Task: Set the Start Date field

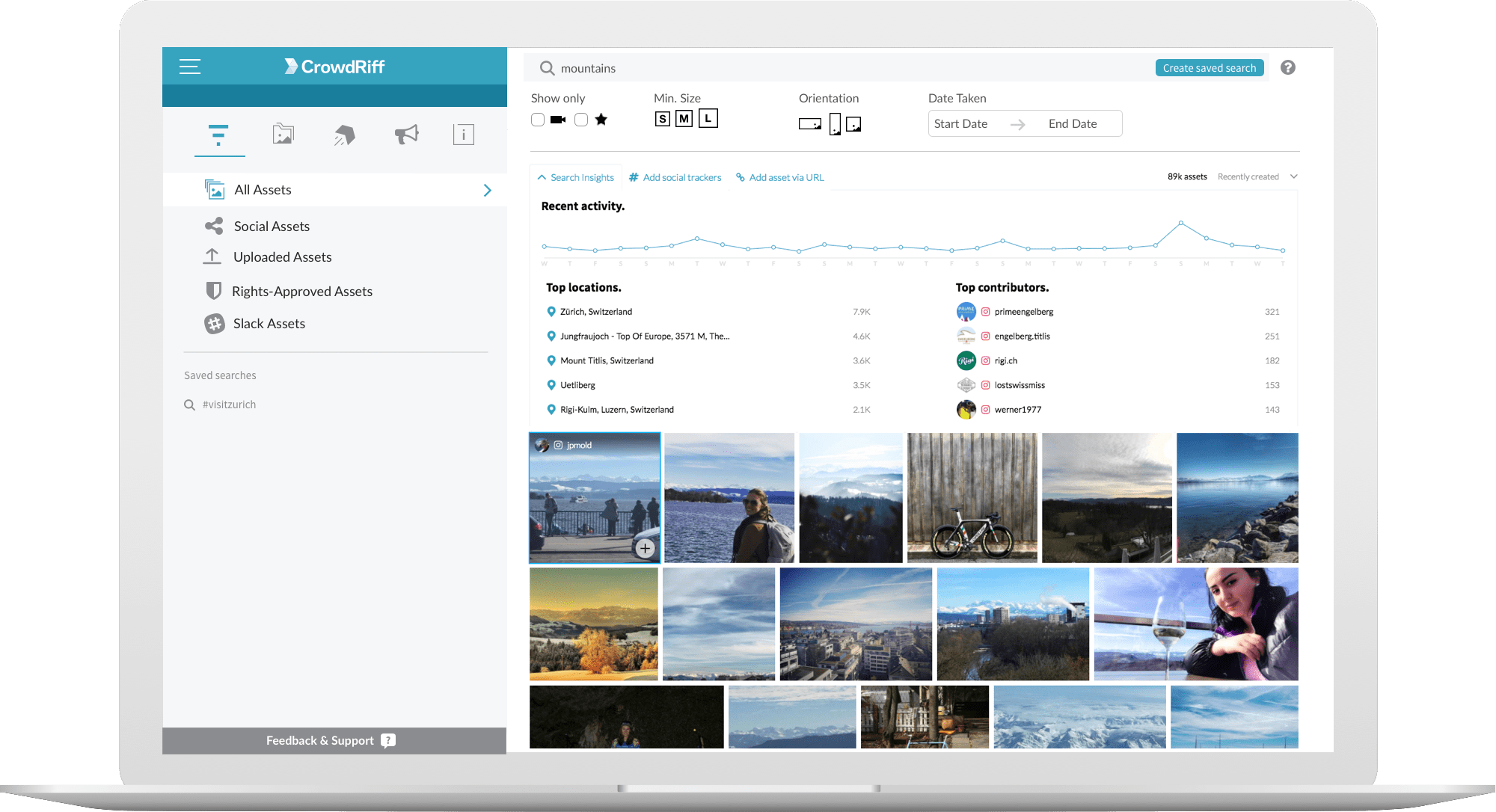Action: point(961,124)
